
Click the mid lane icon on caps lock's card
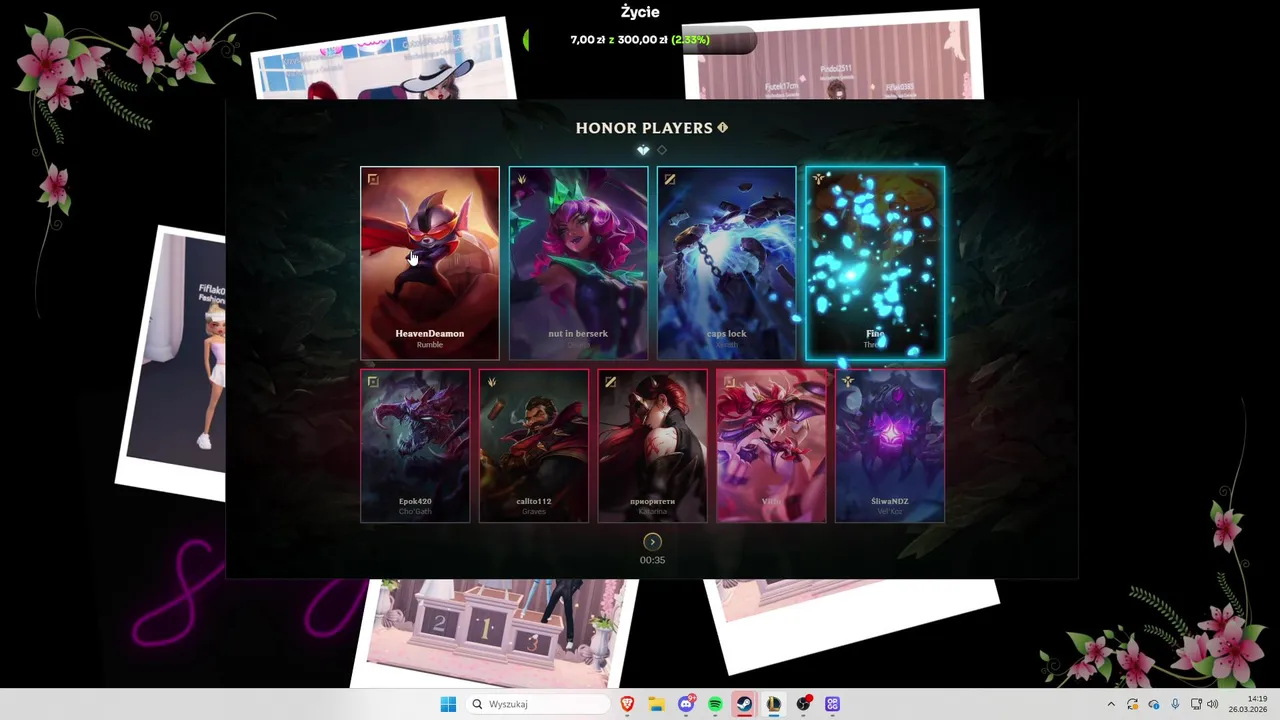[x=670, y=180]
